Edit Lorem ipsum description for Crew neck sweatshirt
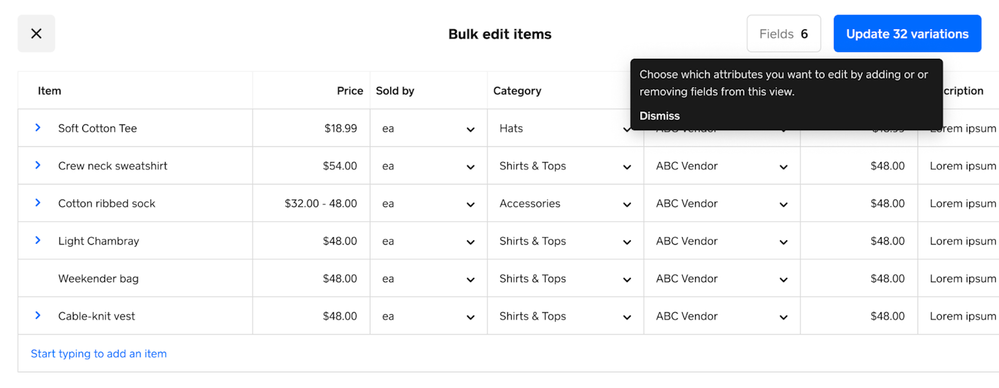Image resolution: width=999 pixels, height=388 pixels. coord(959,166)
